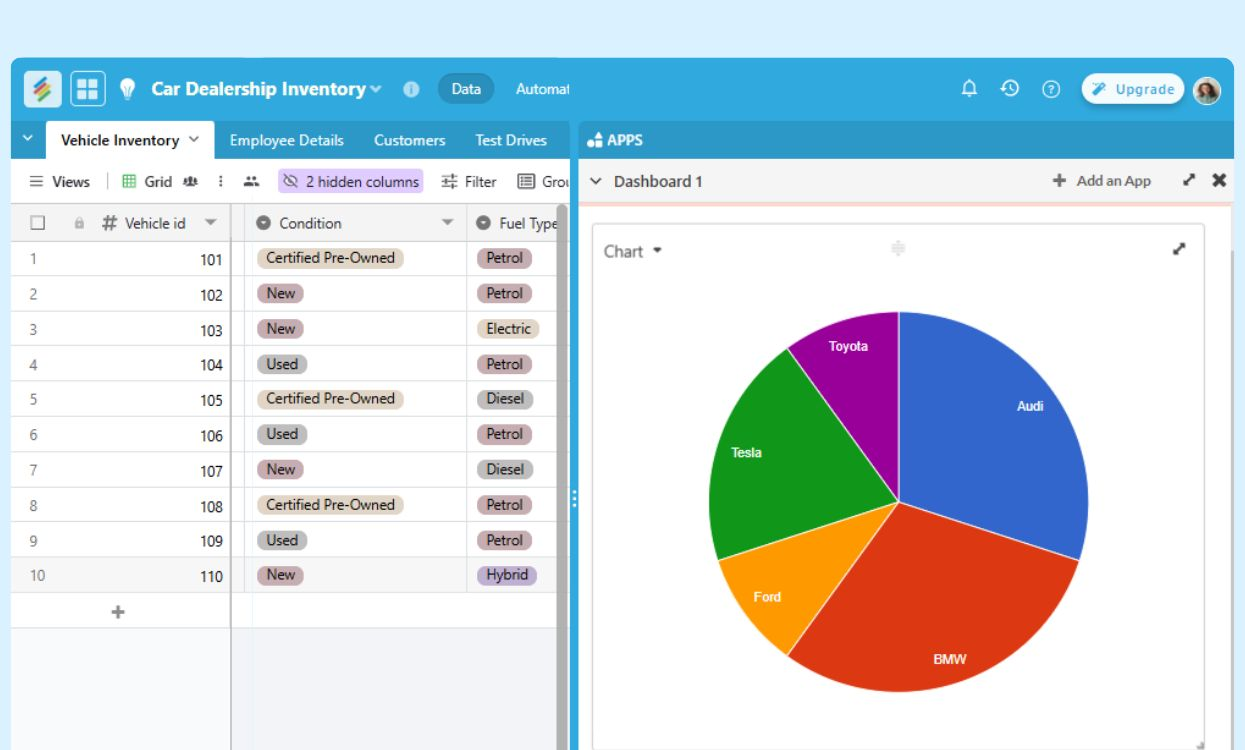Click the chart drag handle icon

[x=898, y=248]
